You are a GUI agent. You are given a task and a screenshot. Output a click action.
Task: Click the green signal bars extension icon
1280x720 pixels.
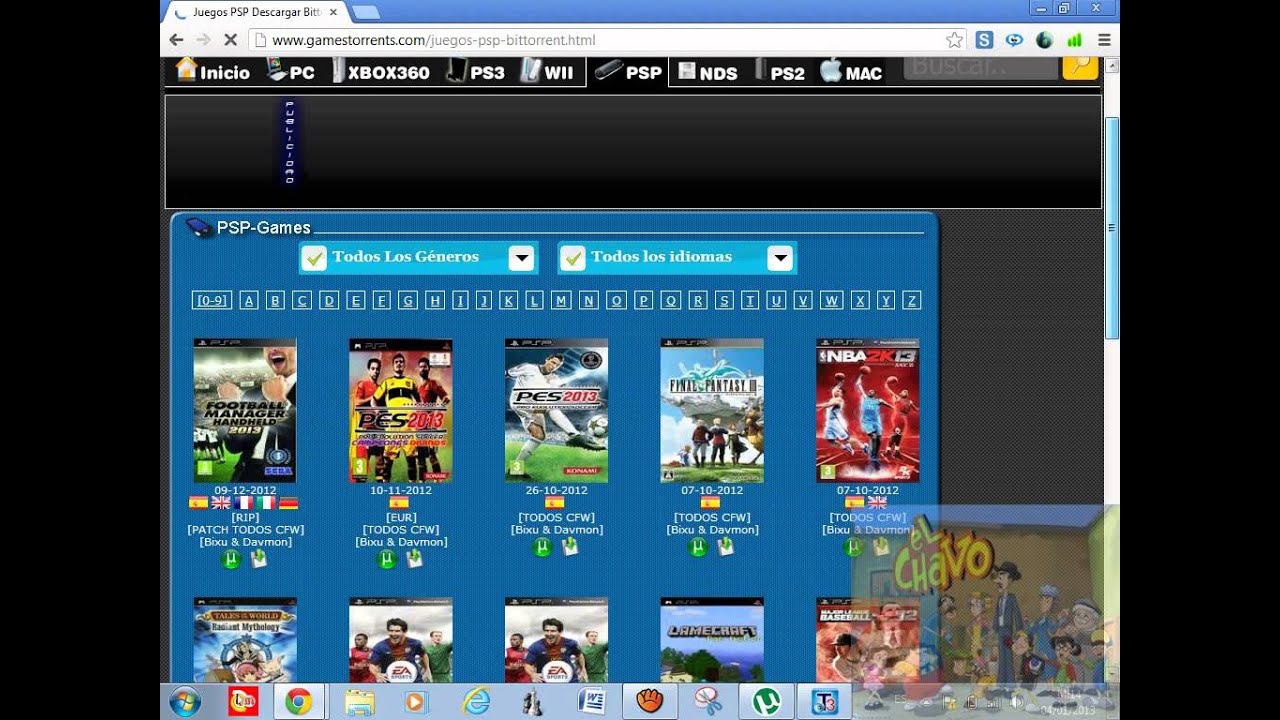point(1074,40)
